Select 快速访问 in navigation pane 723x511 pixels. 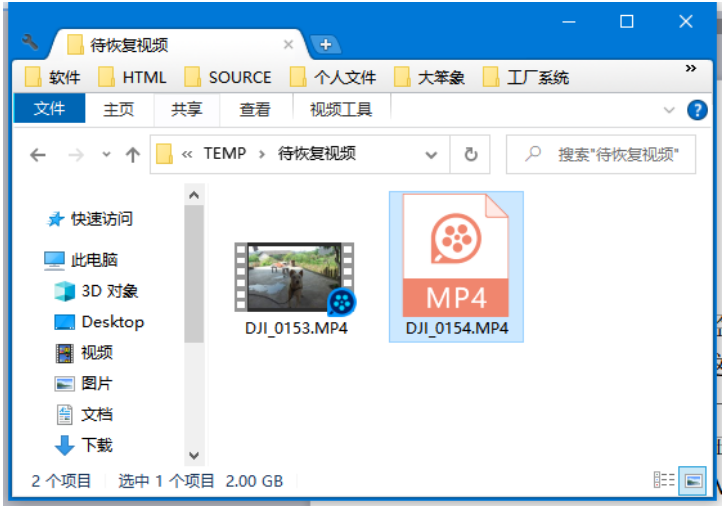click(x=90, y=219)
